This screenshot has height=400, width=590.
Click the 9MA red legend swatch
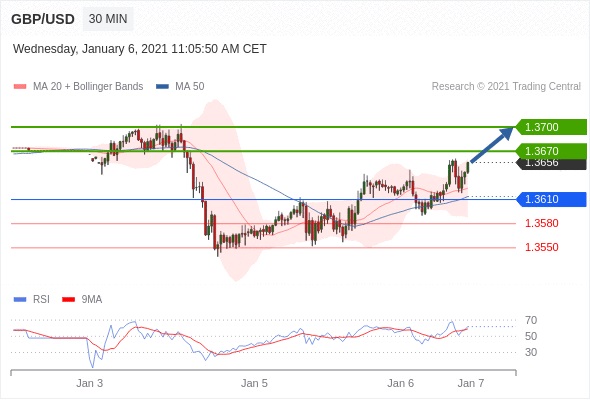pyautogui.click(x=68, y=300)
